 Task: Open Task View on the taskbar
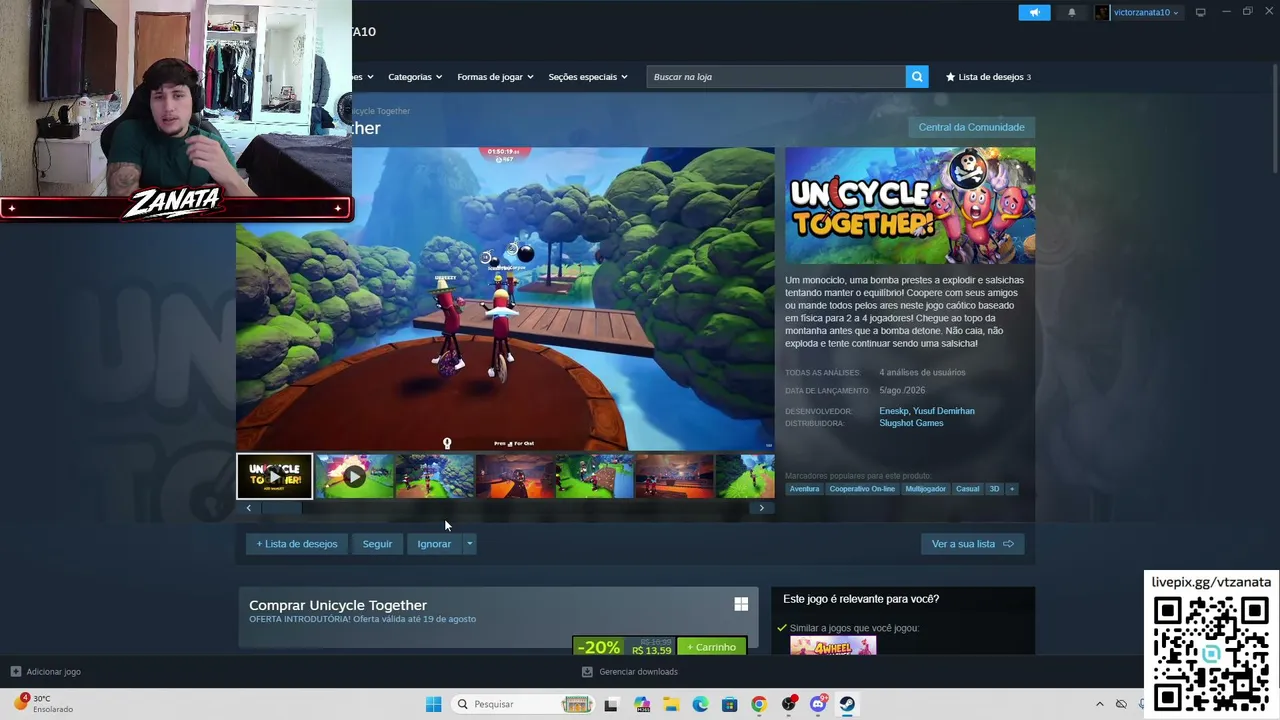(x=611, y=704)
